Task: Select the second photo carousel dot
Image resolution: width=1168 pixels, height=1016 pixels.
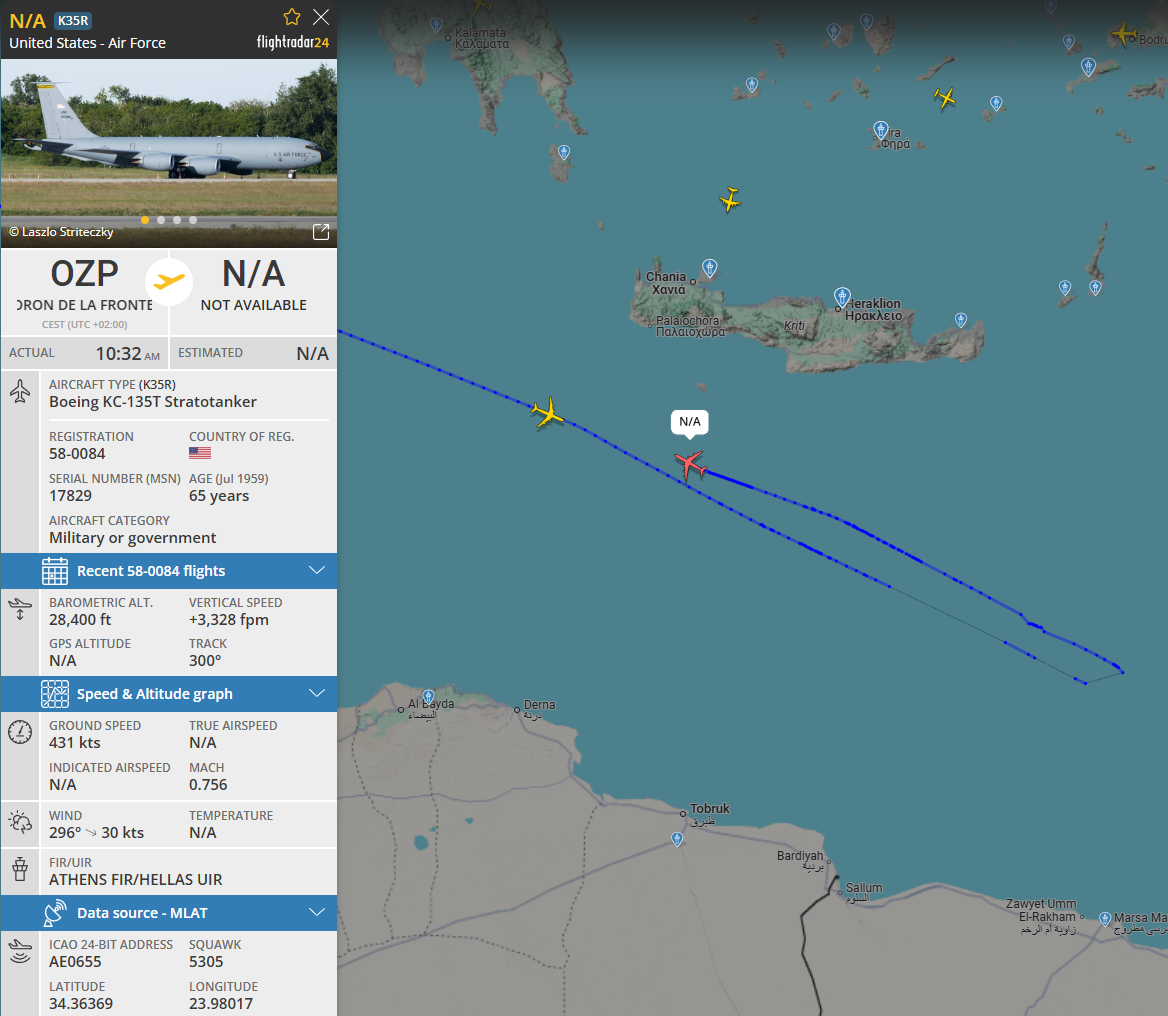Action: [161, 220]
